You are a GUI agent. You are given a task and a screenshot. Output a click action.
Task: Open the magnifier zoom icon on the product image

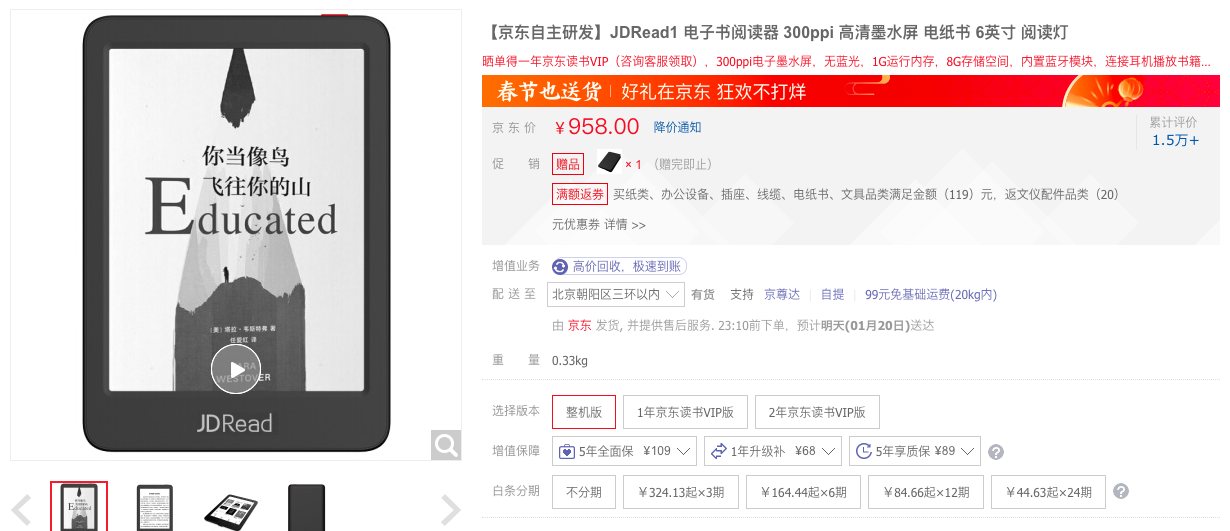pos(446,445)
